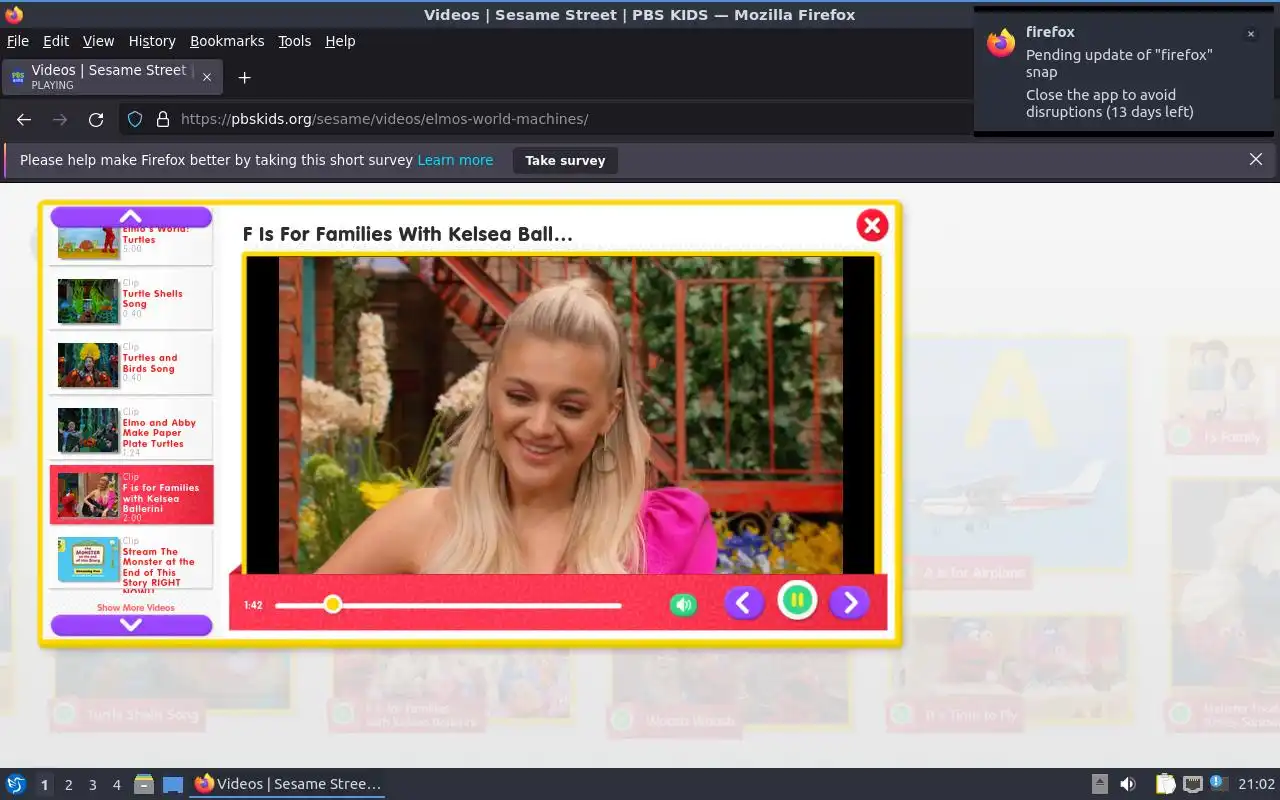Click the Take survey button
This screenshot has width=1280, height=800.
[565, 160]
